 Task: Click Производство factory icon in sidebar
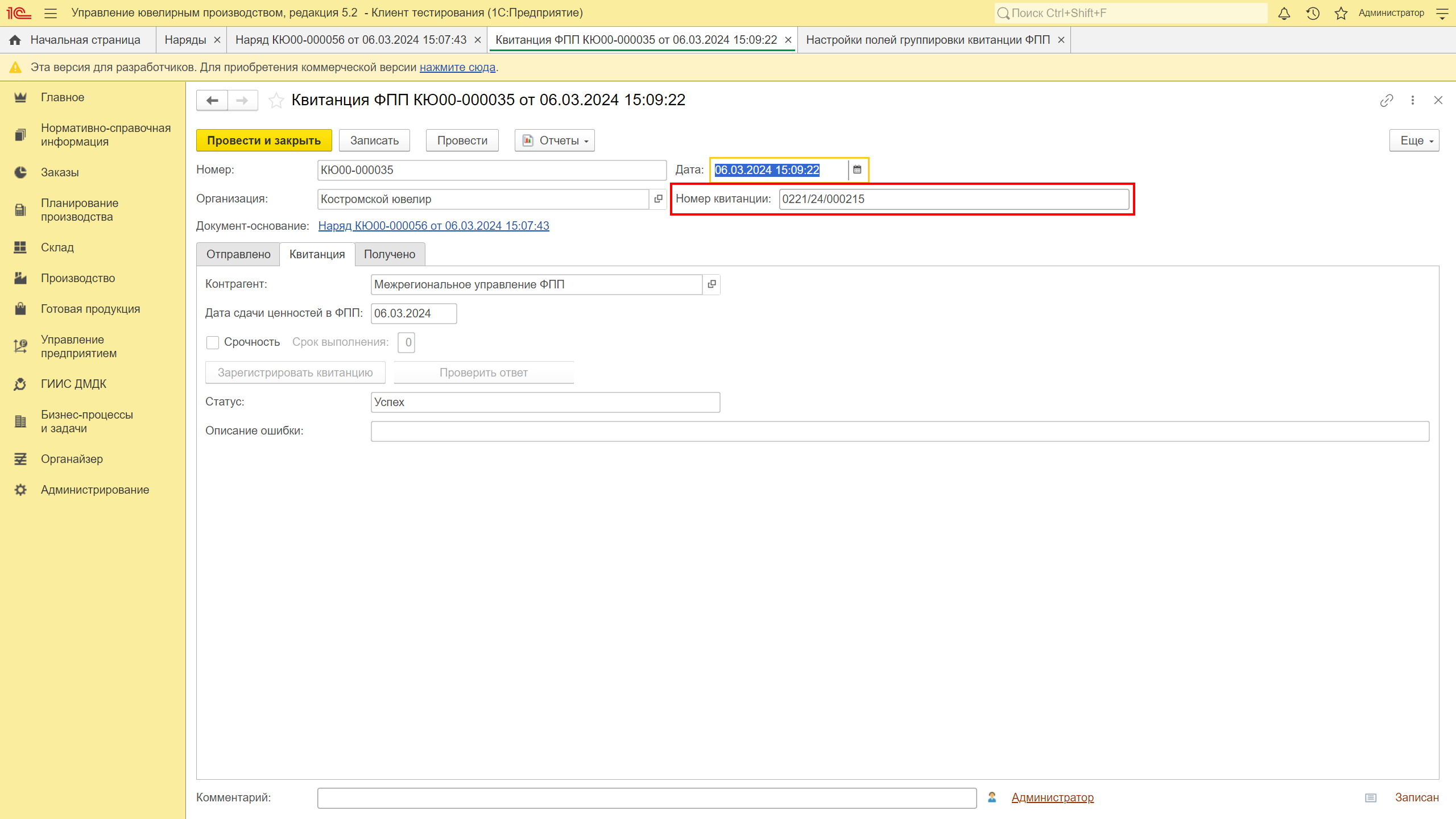coord(20,278)
